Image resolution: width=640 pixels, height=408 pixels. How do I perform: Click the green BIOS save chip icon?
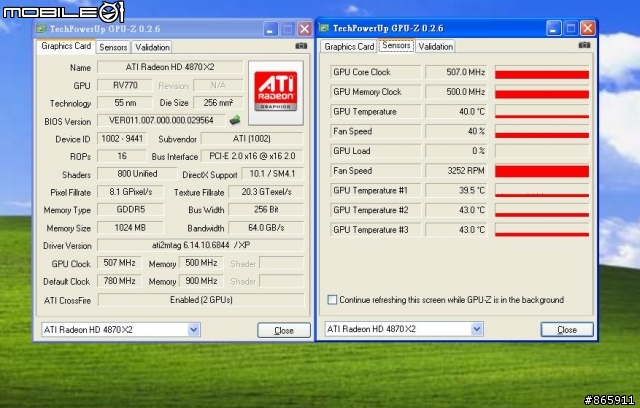tap(235, 120)
